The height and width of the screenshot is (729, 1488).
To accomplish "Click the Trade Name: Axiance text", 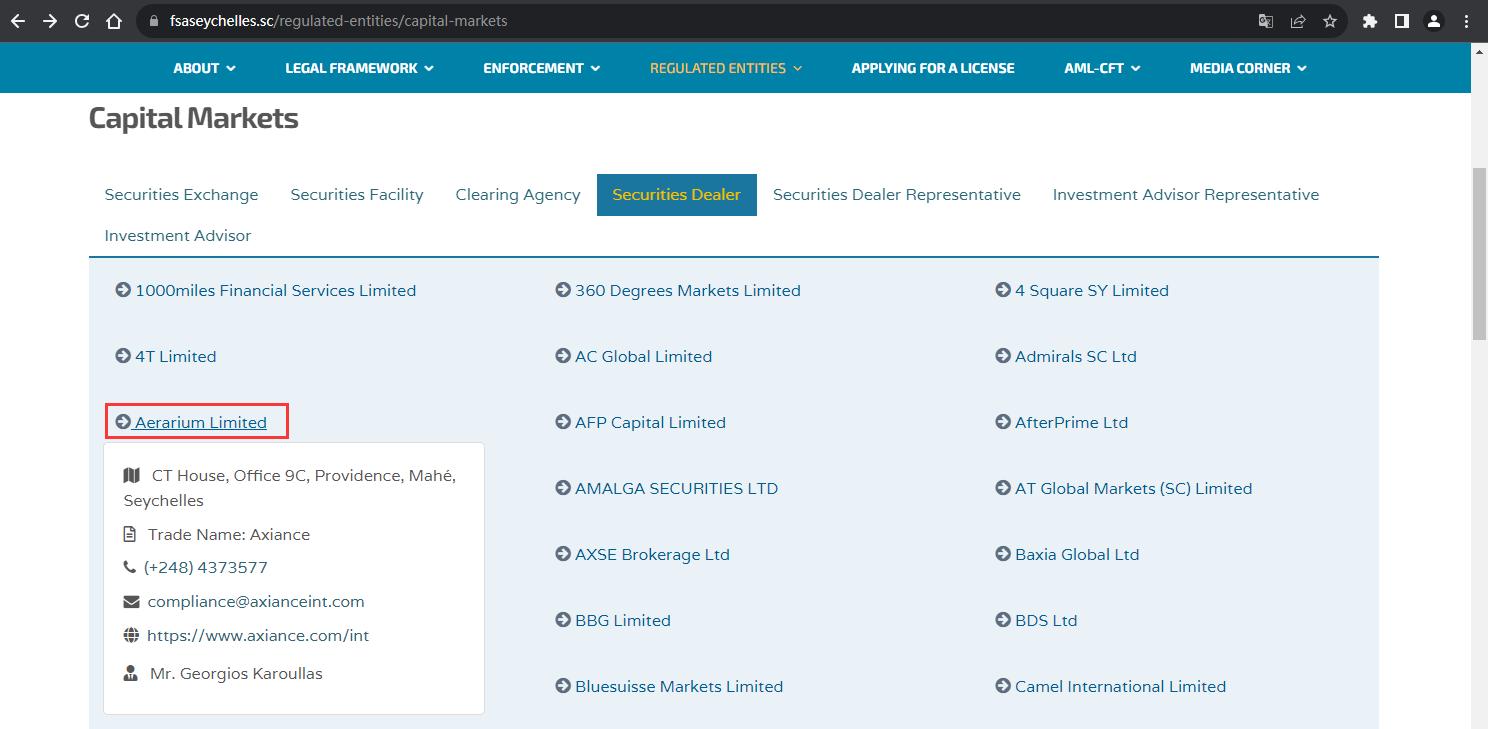I will 229,534.
